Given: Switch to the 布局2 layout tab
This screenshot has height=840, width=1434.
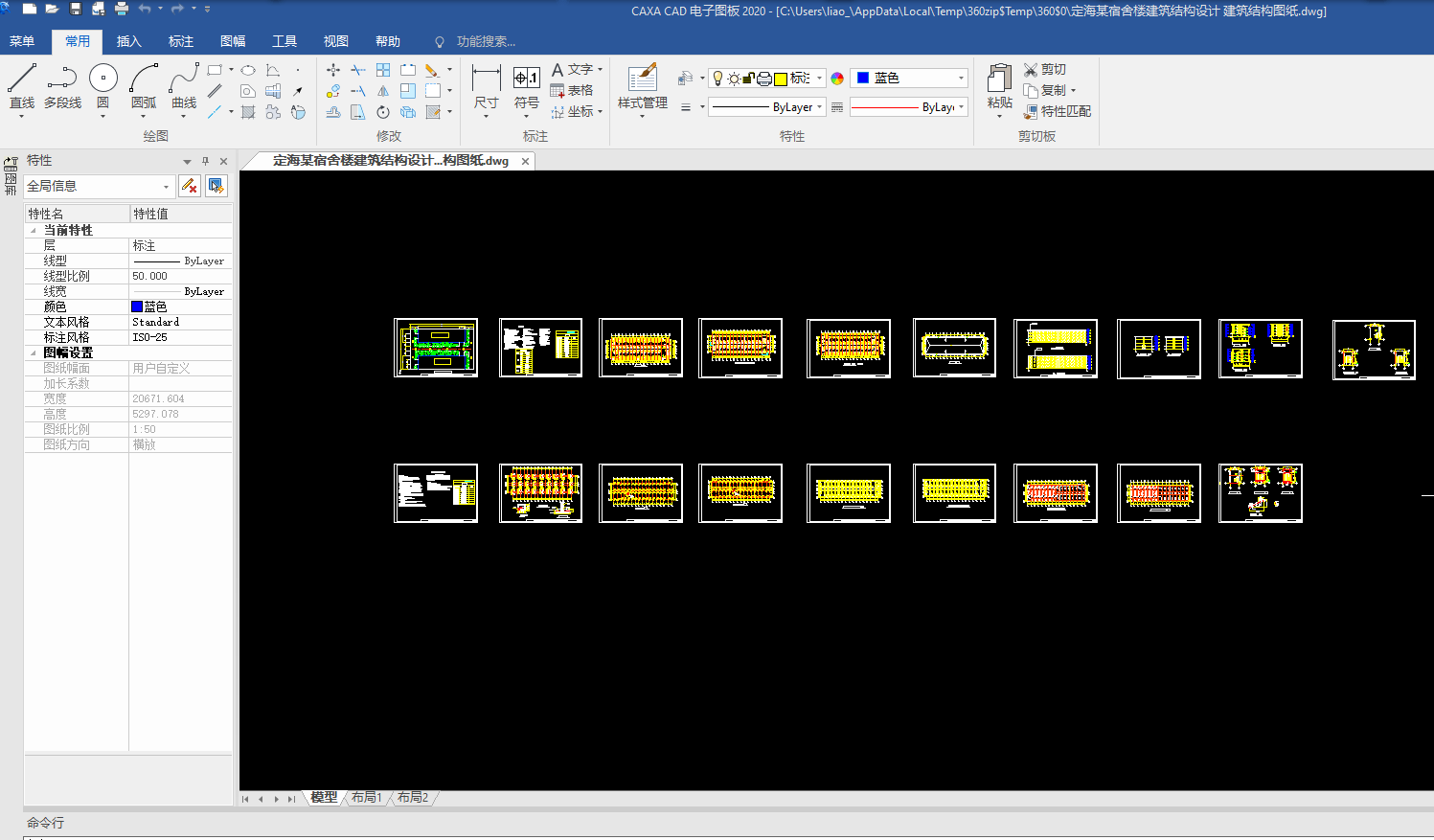Looking at the screenshot, I should click(413, 798).
